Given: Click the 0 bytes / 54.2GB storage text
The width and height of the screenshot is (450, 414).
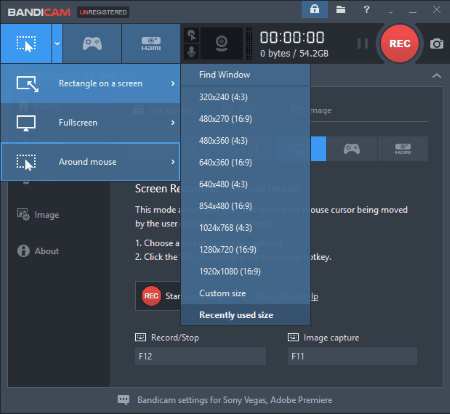Looking at the screenshot, I should pyautogui.click(x=294, y=53).
